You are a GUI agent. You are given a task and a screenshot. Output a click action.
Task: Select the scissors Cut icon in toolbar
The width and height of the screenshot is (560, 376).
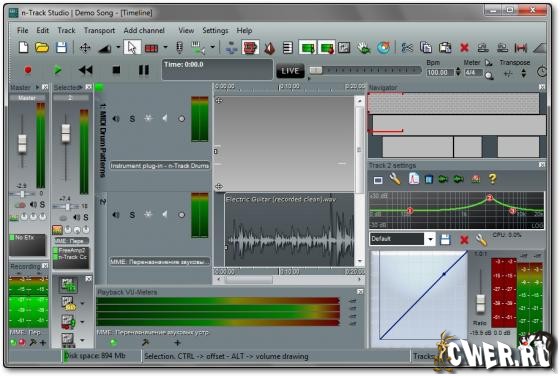(407, 47)
